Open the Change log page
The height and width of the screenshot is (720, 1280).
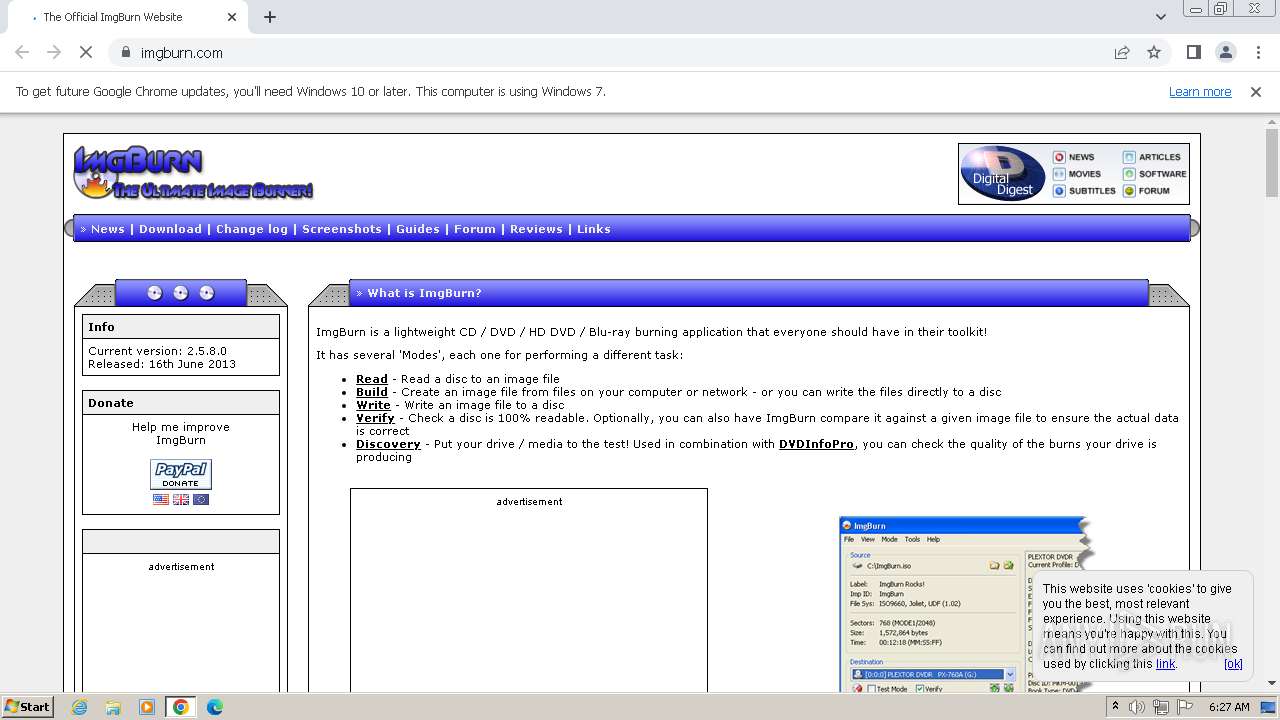(252, 229)
